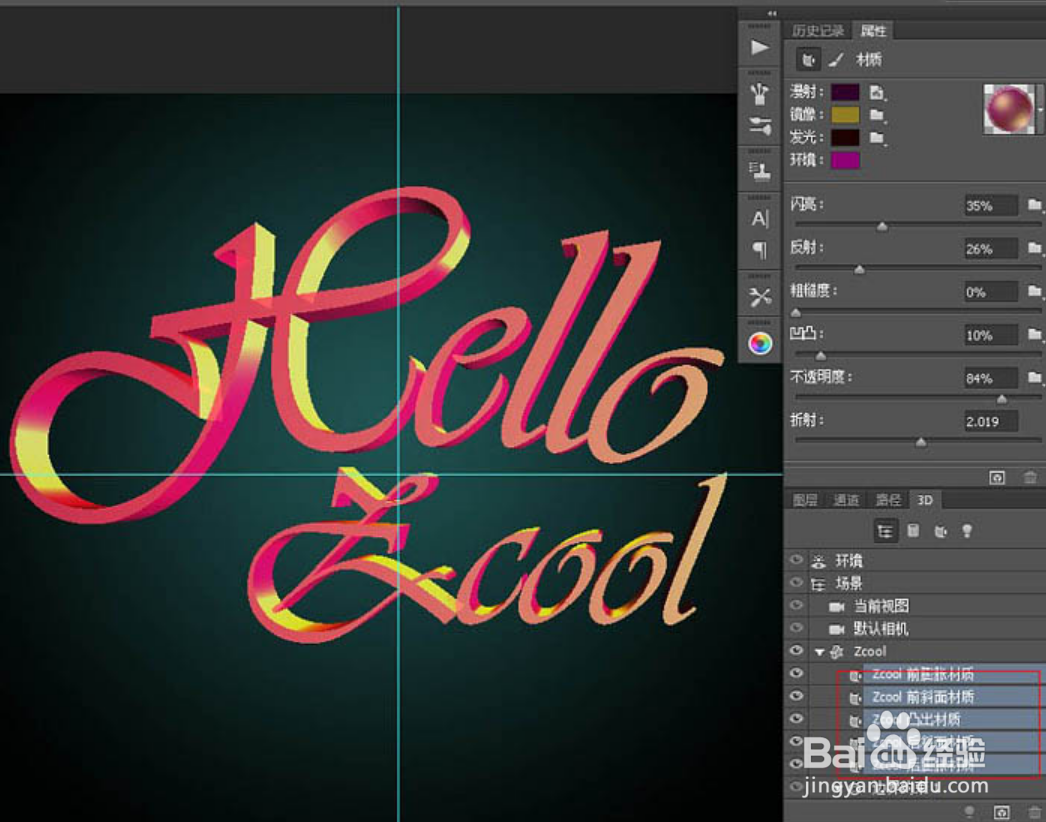Click the 环境 ambient color swatch
The image size is (1046, 822).
pyautogui.click(x=845, y=160)
